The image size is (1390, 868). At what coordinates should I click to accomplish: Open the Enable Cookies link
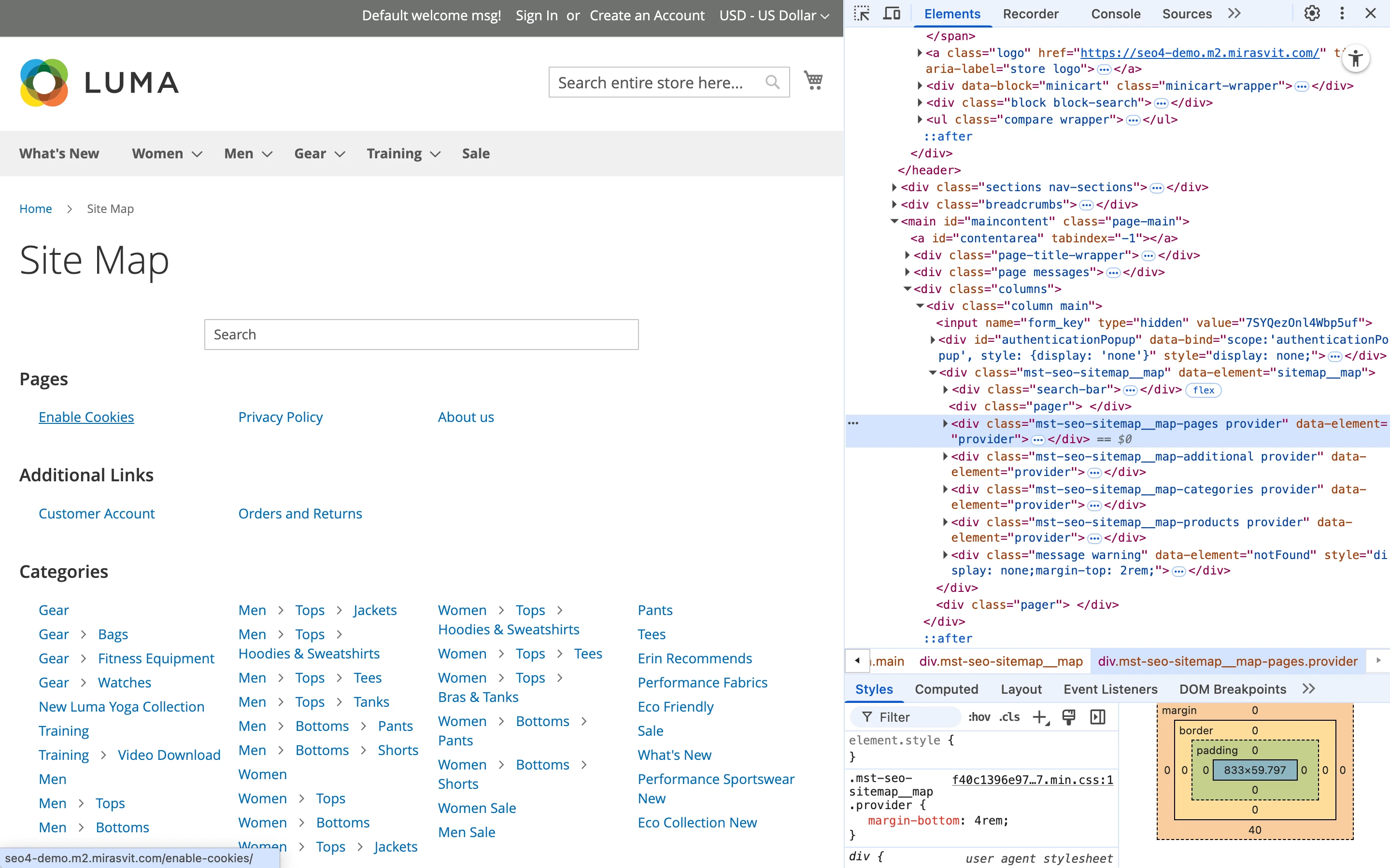pos(86,418)
